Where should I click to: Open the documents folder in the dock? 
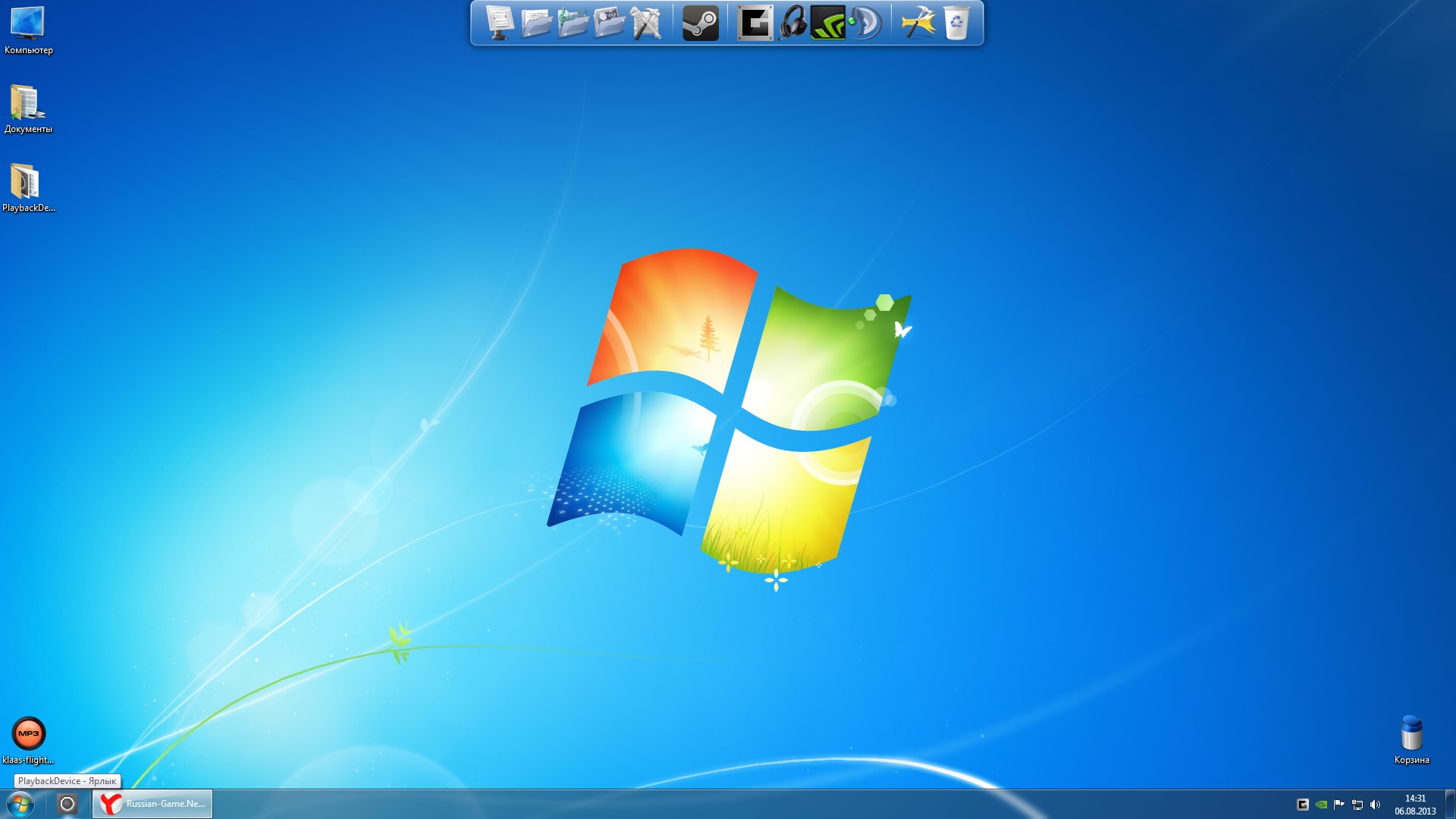536,23
